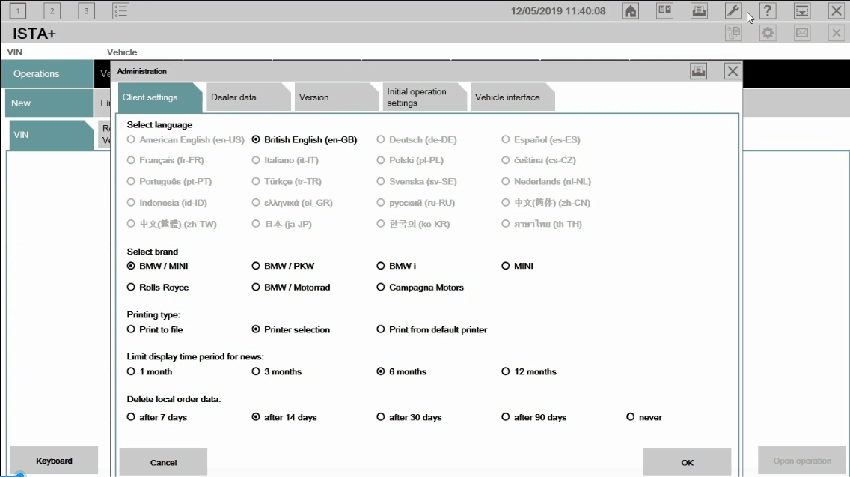Choose Campagna Motors brand
850x477 pixels.
tap(421, 287)
